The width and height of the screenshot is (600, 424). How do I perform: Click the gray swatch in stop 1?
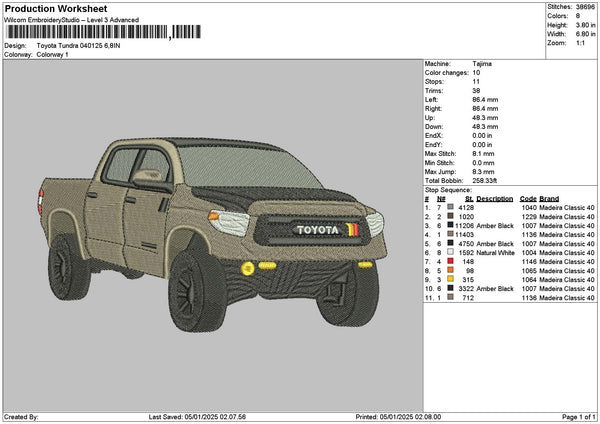click(x=450, y=207)
